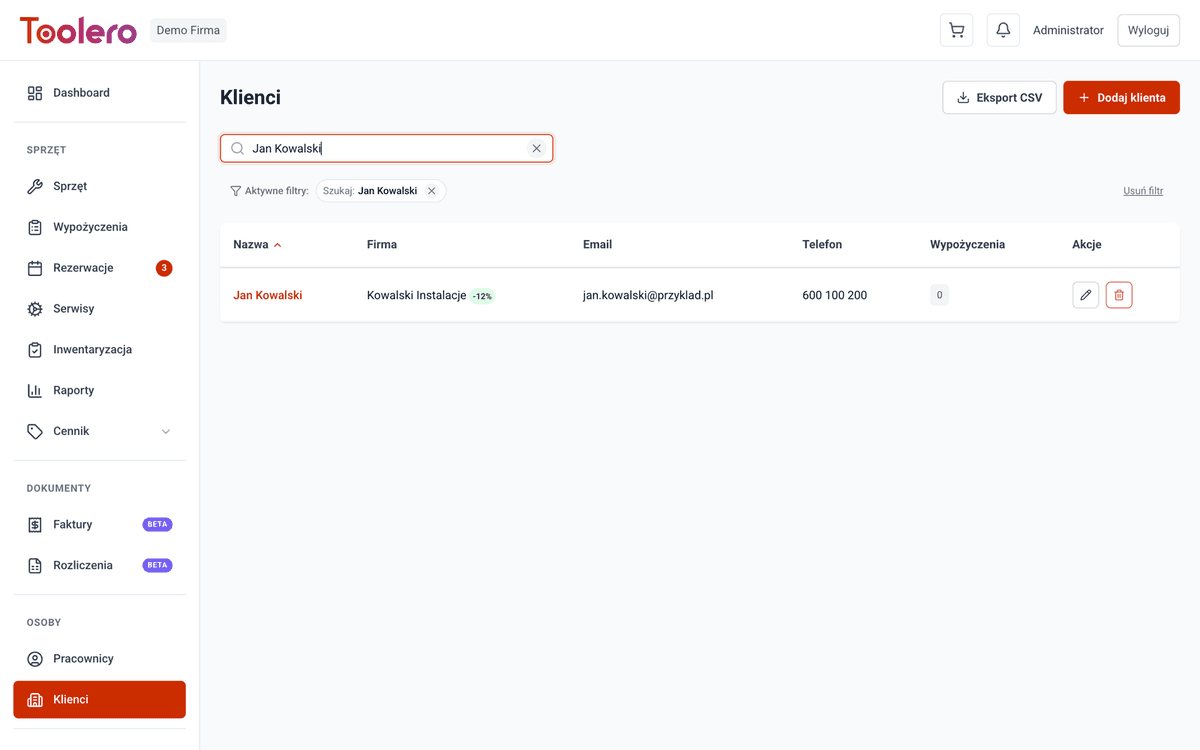Click the Cennik tag icon
Viewport: 1200px width, 750px height.
(x=35, y=431)
